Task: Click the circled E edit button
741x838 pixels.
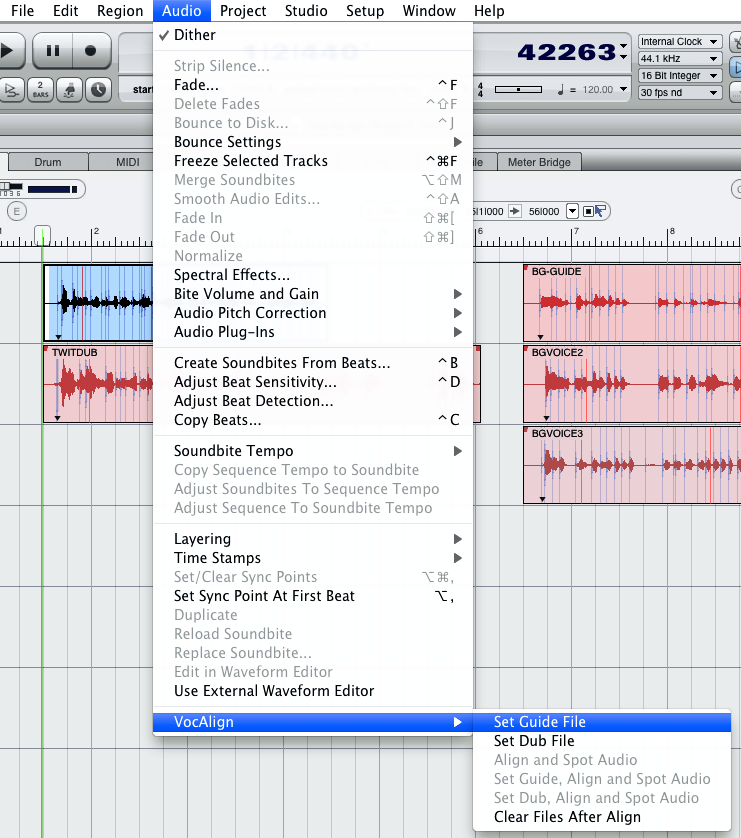Action: 16,211
